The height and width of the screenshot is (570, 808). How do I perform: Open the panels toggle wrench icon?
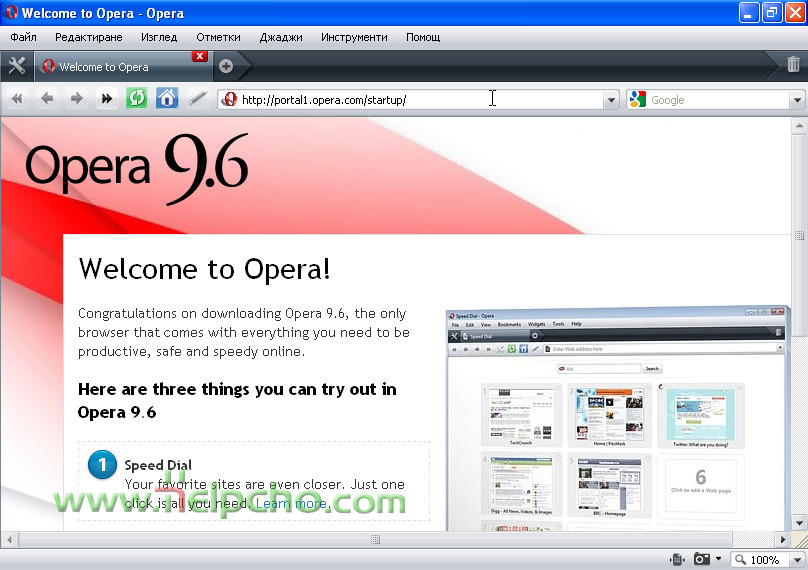point(16,66)
